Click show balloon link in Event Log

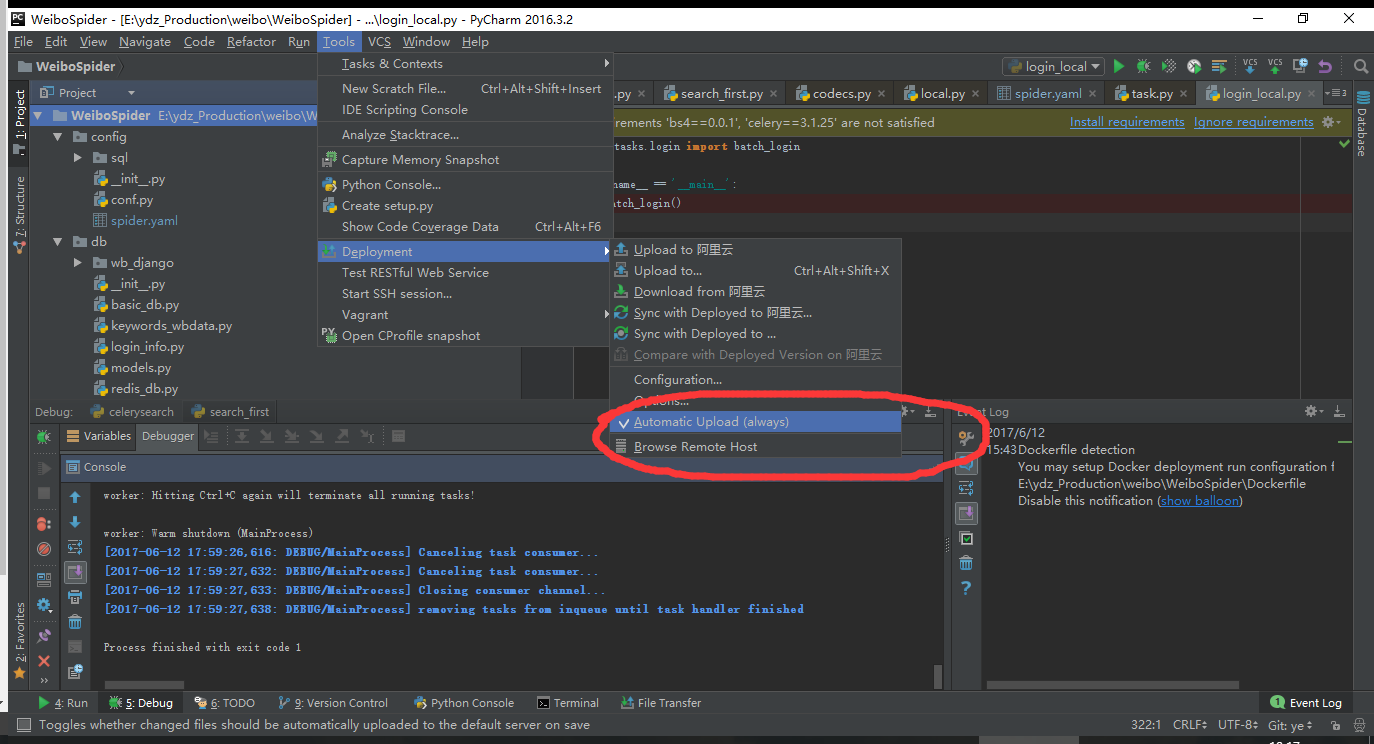pyautogui.click(x=1200, y=501)
